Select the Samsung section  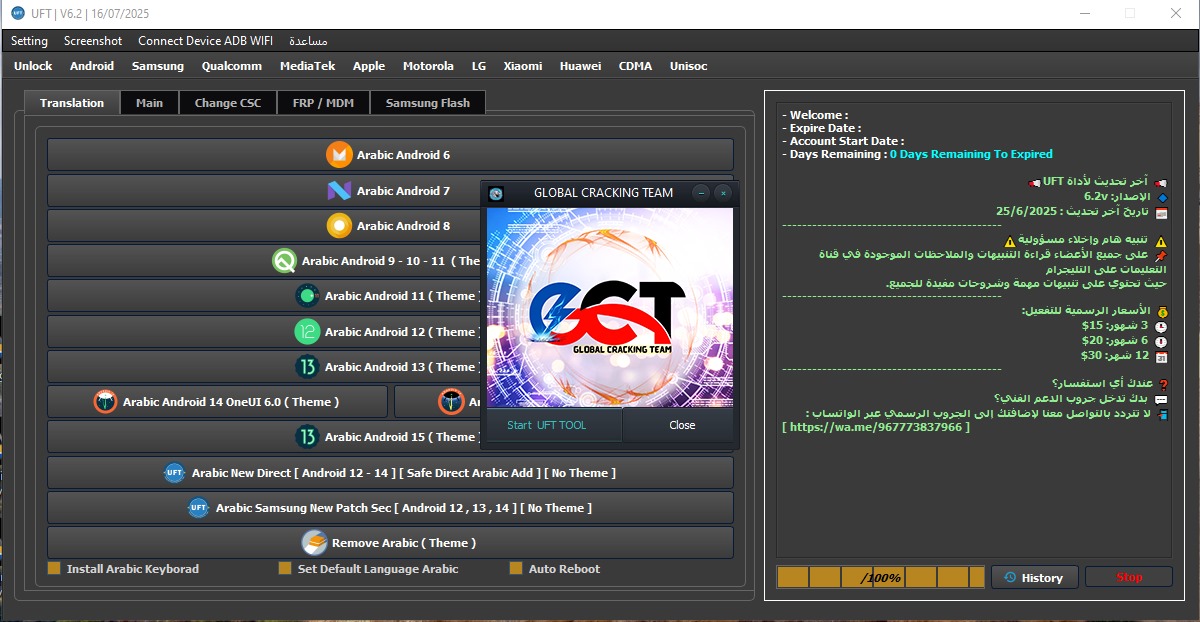[x=158, y=66]
